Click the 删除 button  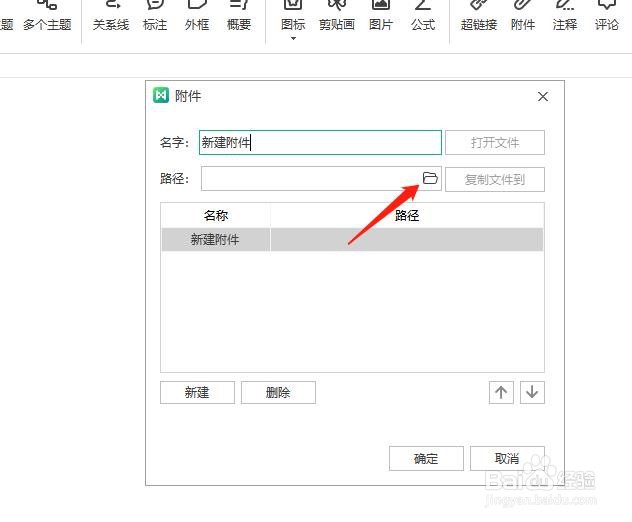(278, 392)
